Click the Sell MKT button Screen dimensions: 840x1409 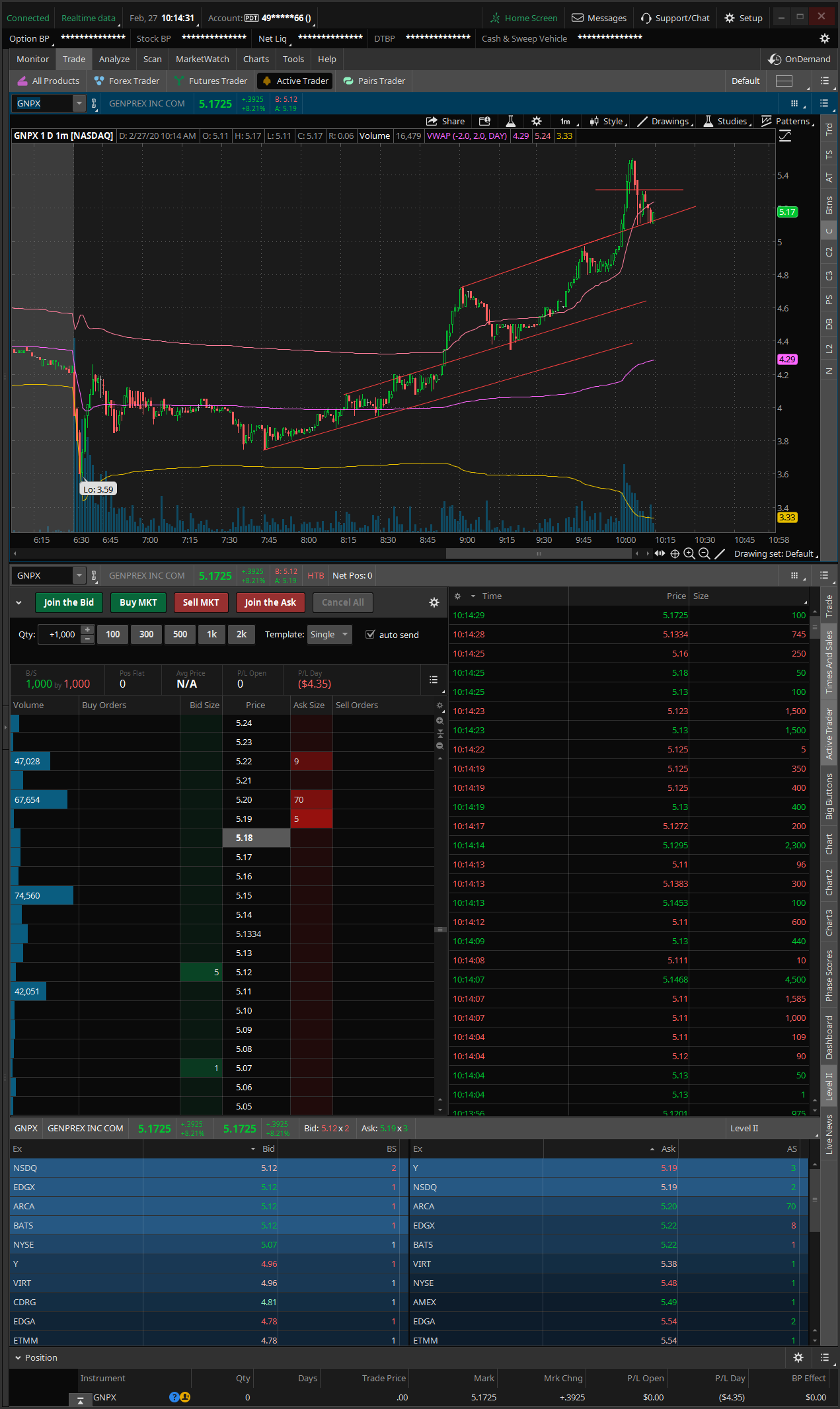201,602
